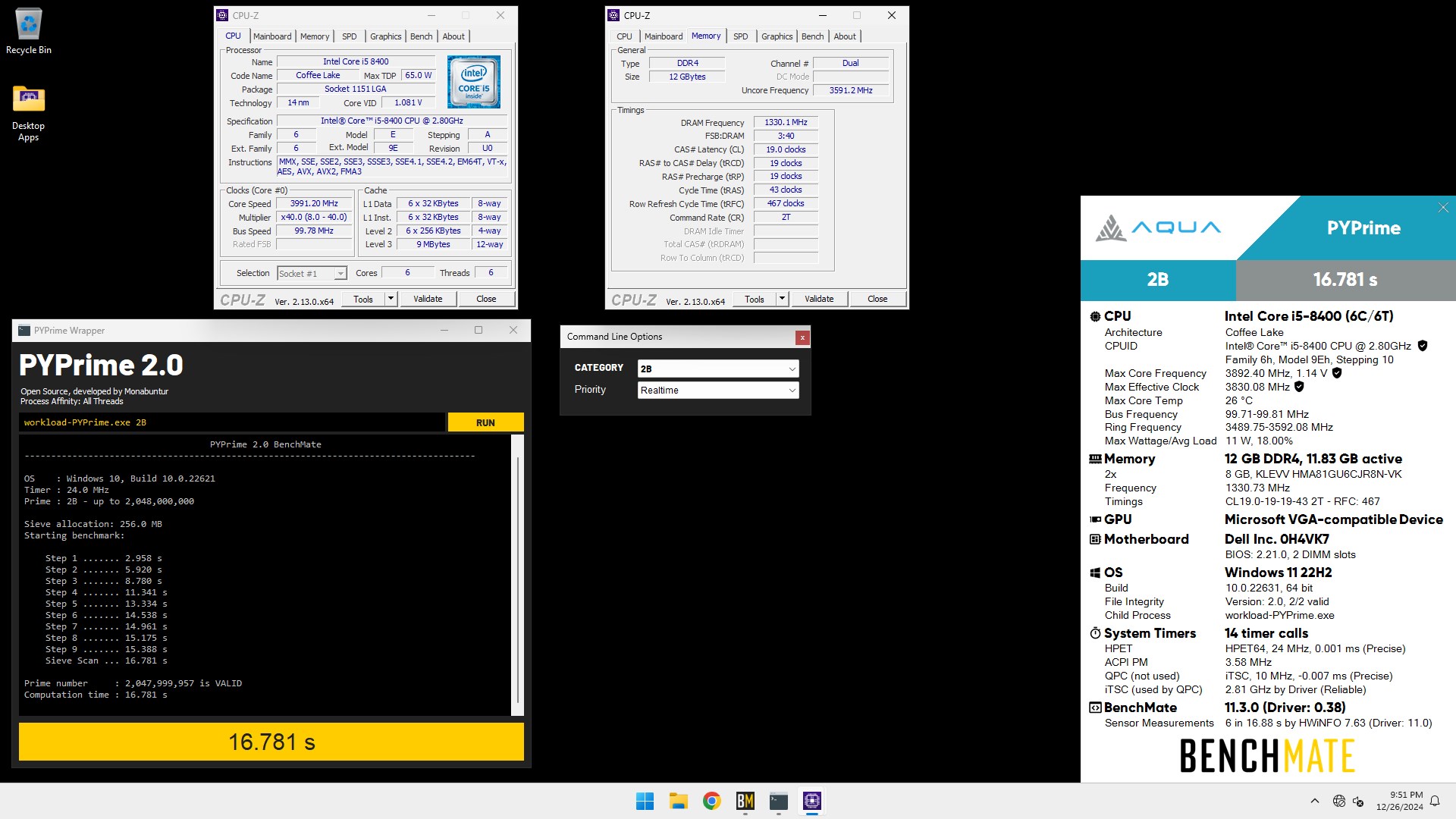
Task: Click the CPU section chip icon in BenchMate
Action: coord(1095,316)
